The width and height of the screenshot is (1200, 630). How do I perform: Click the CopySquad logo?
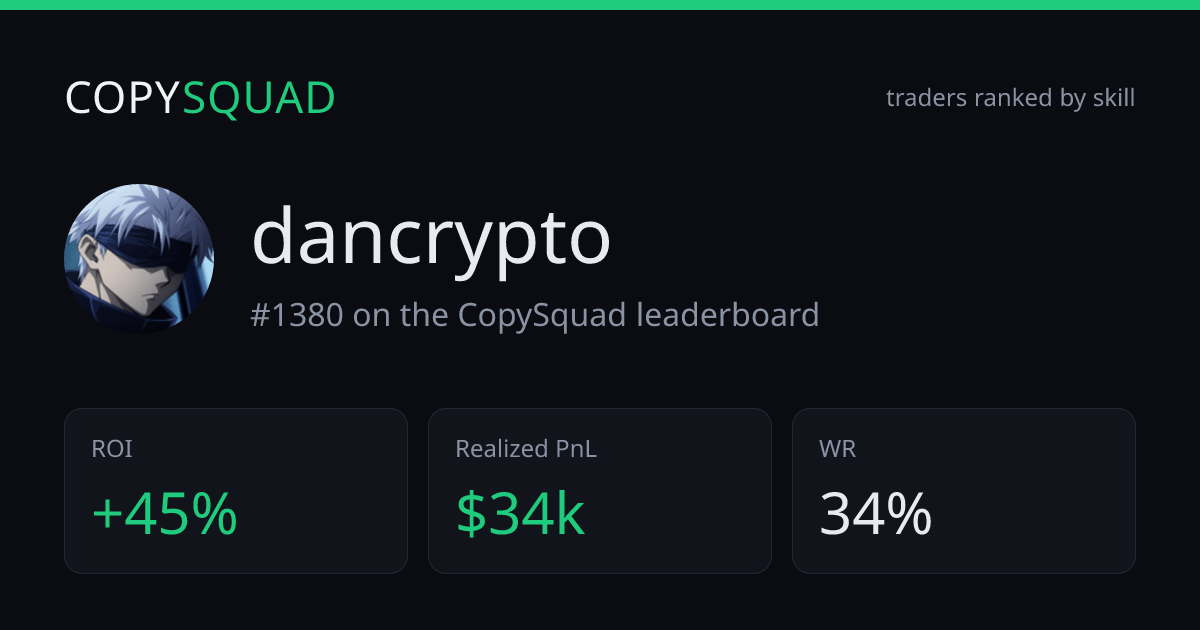200,98
